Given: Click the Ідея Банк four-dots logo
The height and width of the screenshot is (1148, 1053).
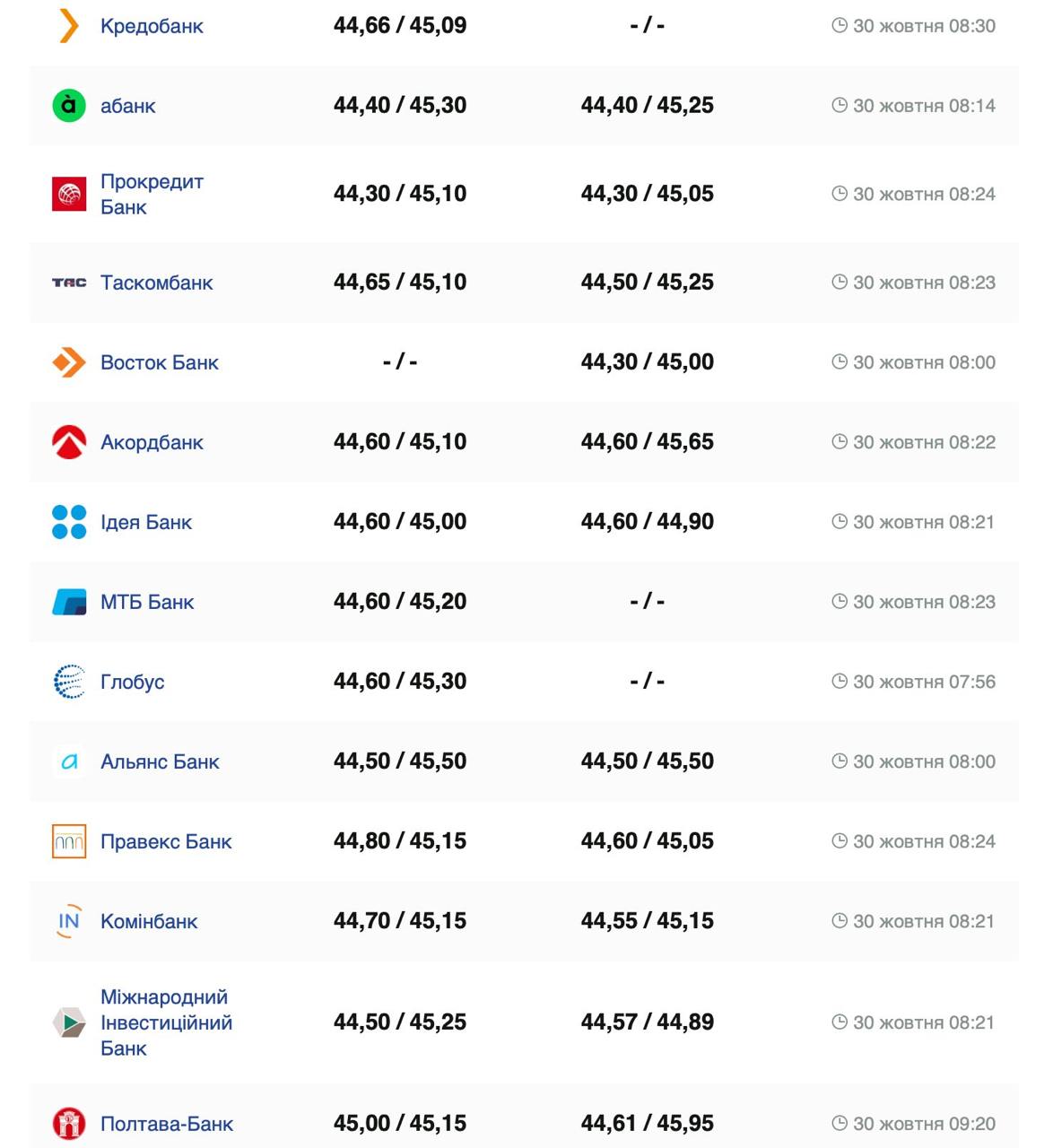Looking at the screenshot, I should point(69,522).
